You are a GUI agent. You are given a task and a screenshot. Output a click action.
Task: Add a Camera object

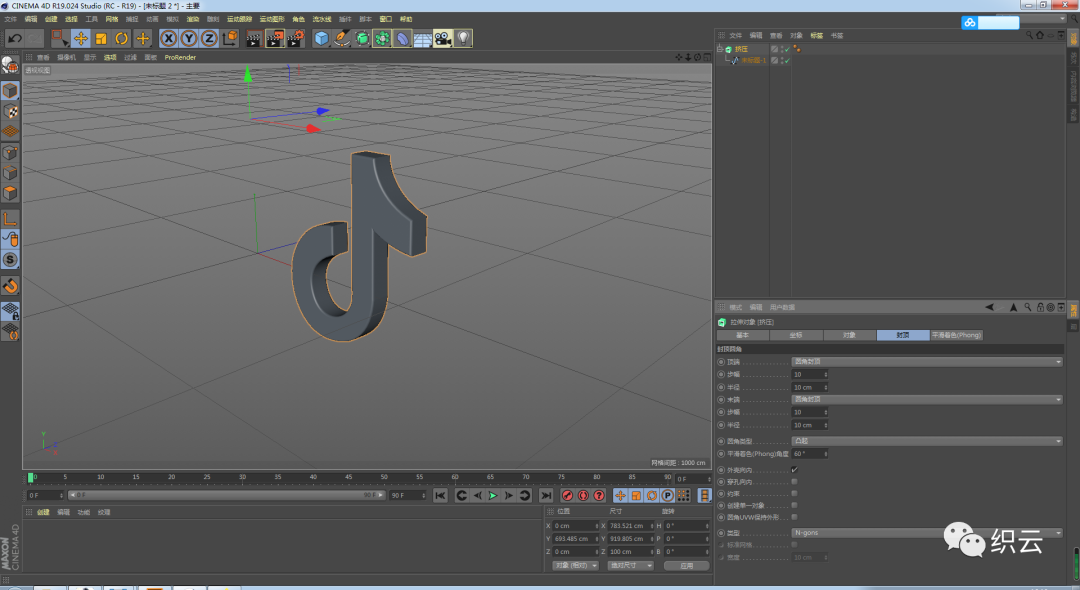[x=443, y=39]
